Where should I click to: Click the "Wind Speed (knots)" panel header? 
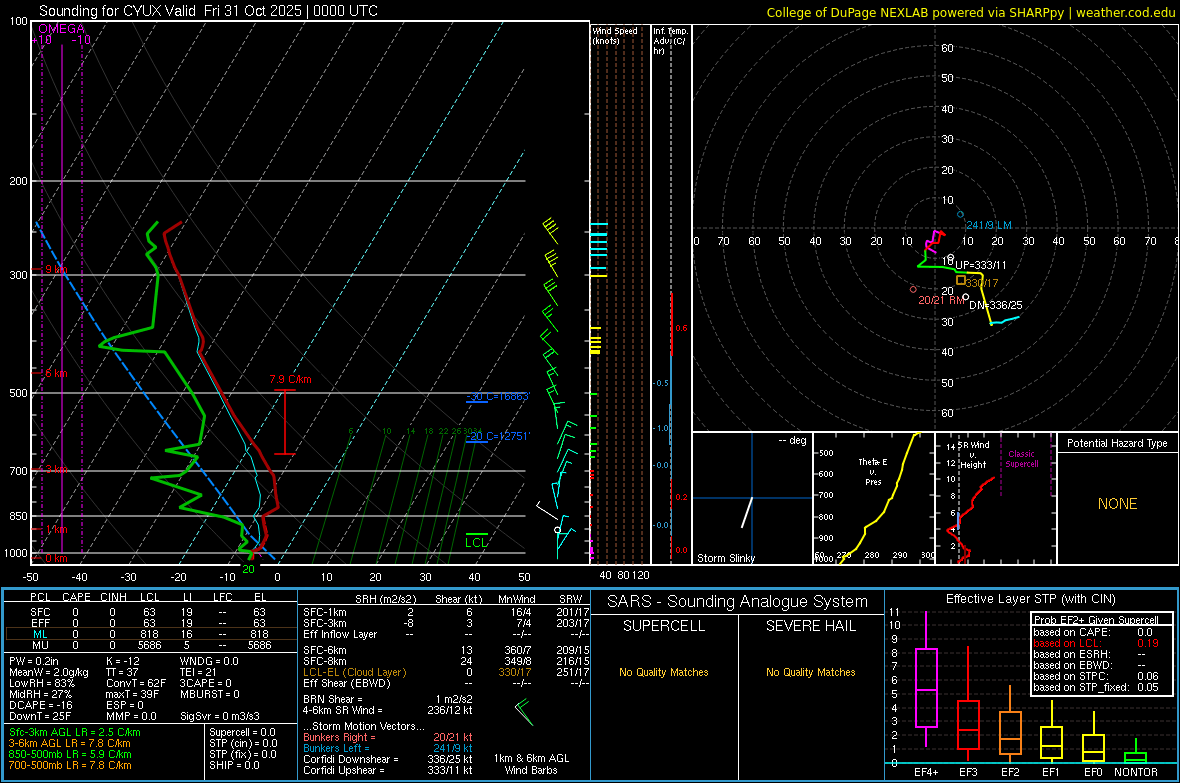click(x=615, y=35)
